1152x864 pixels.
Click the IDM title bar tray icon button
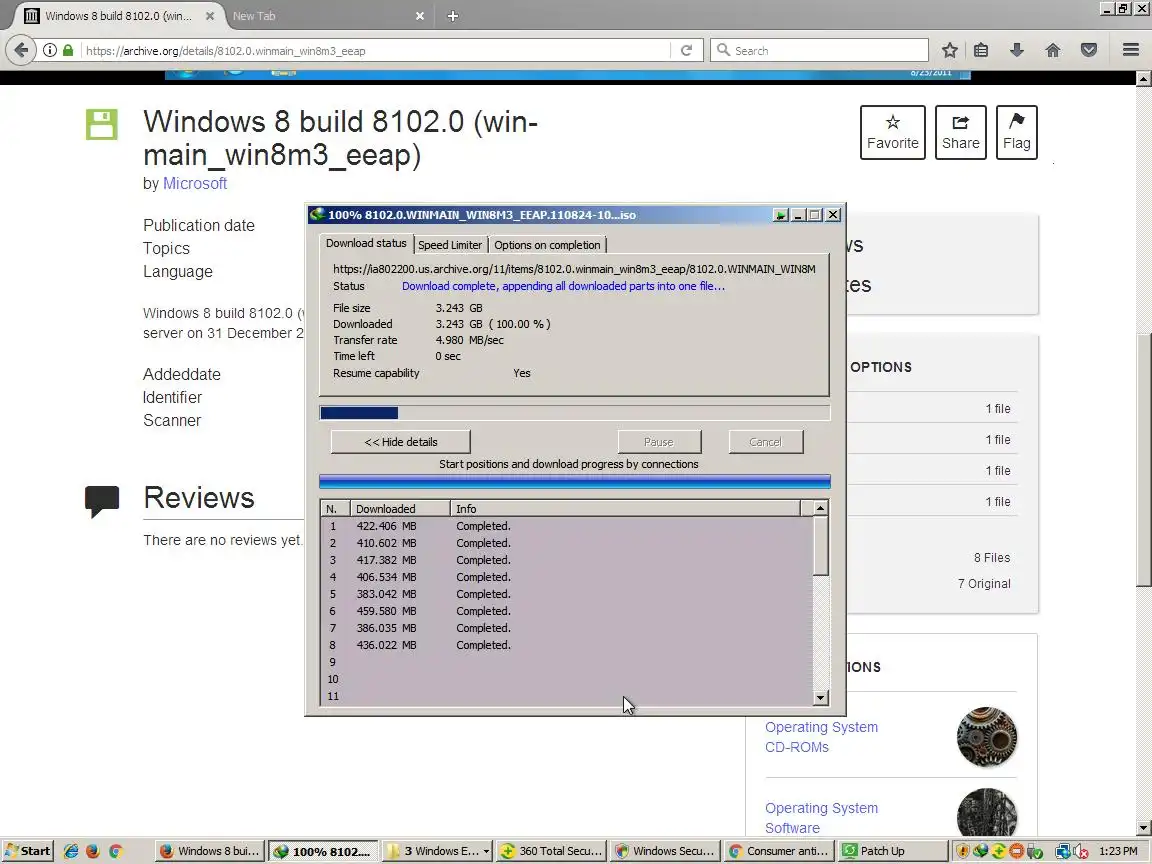click(780, 215)
